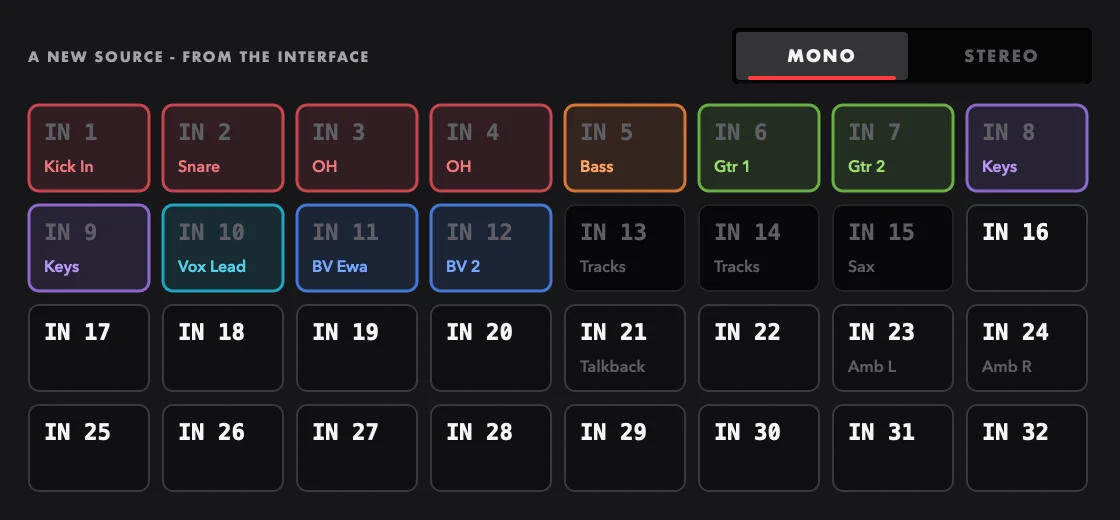
Task: Pick IN 5 Bass input tile
Action: click(625, 148)
